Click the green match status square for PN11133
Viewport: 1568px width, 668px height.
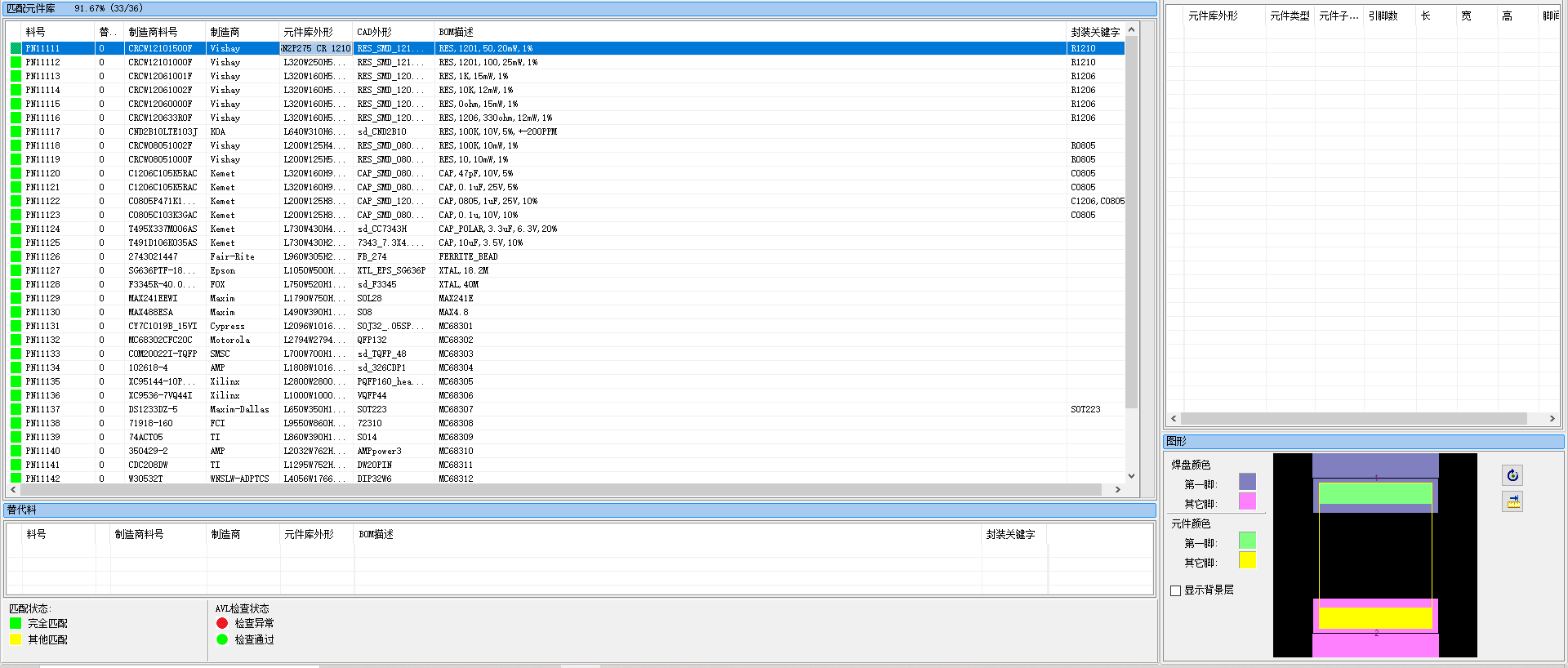click(x=16, y=354)
